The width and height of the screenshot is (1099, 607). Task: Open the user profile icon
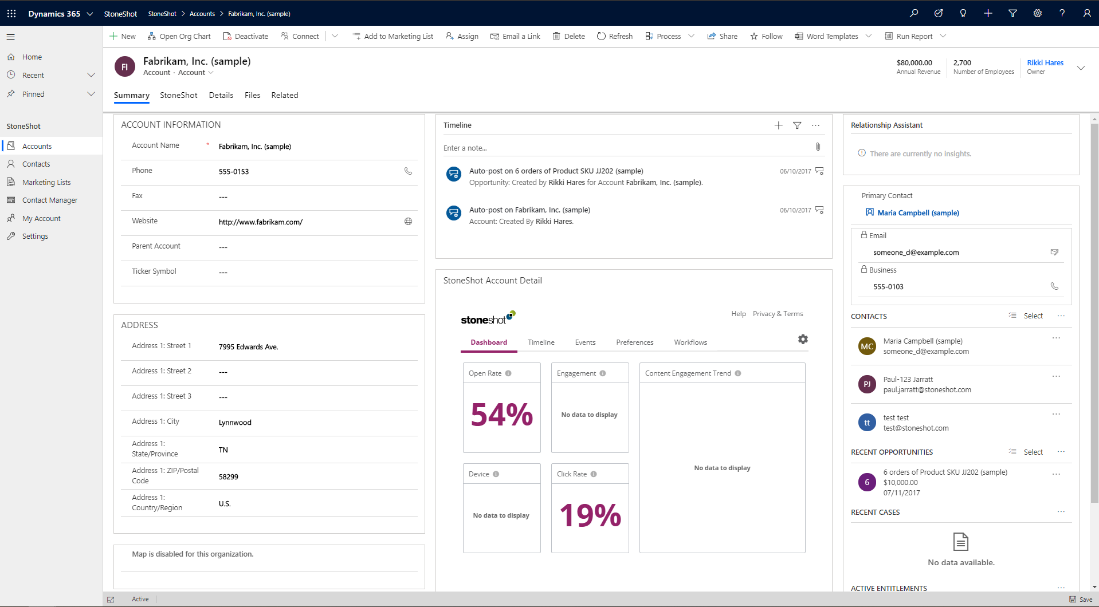1086,13
